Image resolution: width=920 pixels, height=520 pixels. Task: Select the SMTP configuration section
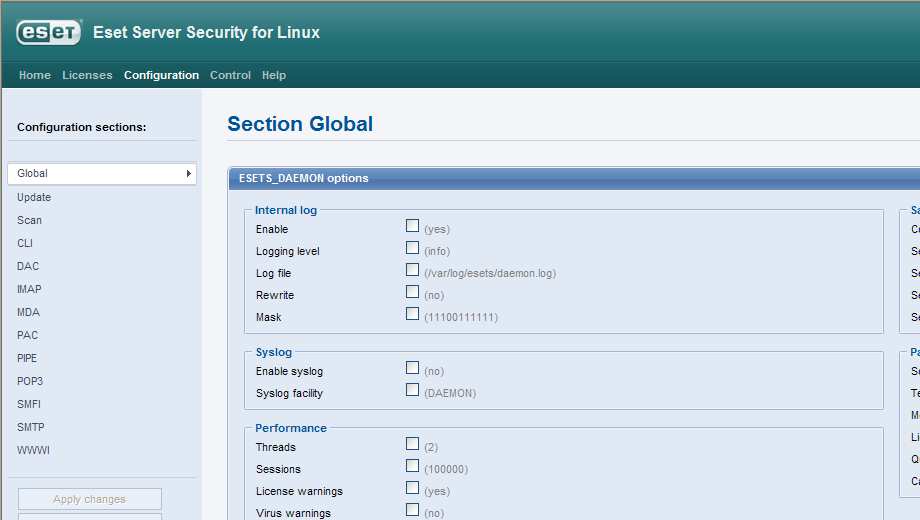(31, 427)
